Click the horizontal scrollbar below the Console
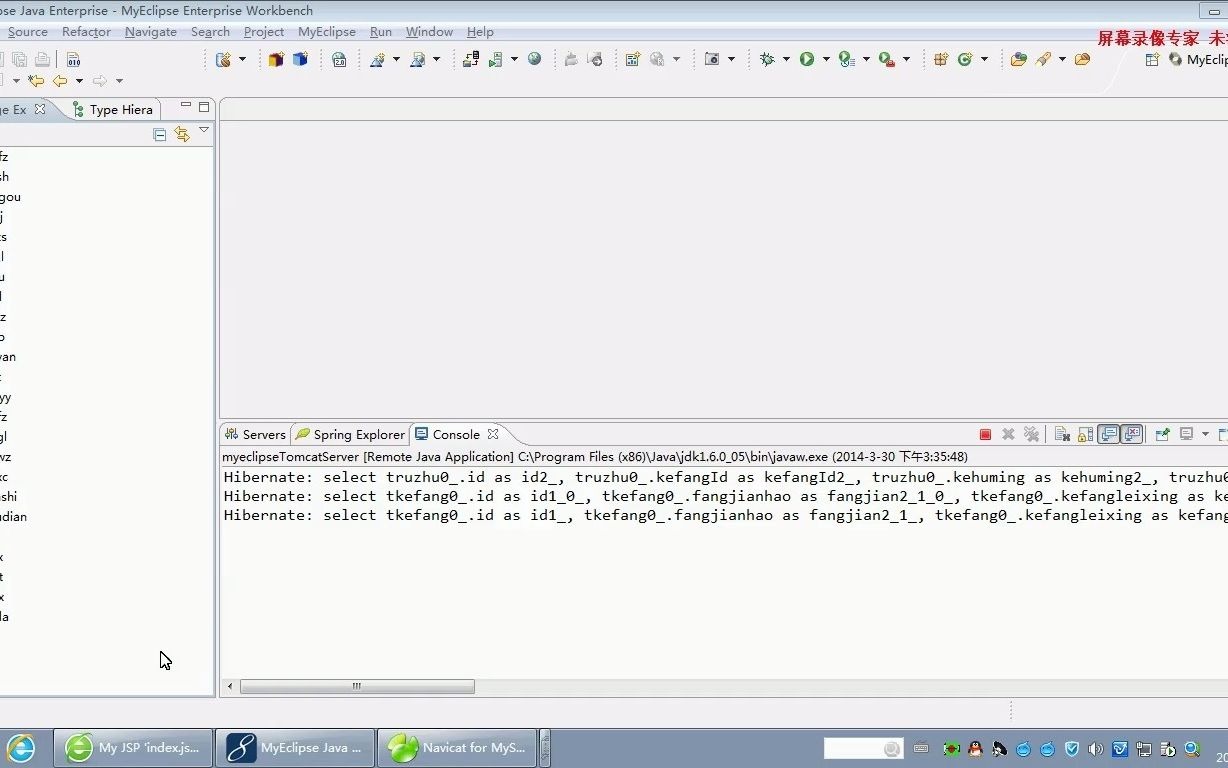This screenshot has height=768, width=1228. point(357,686)
